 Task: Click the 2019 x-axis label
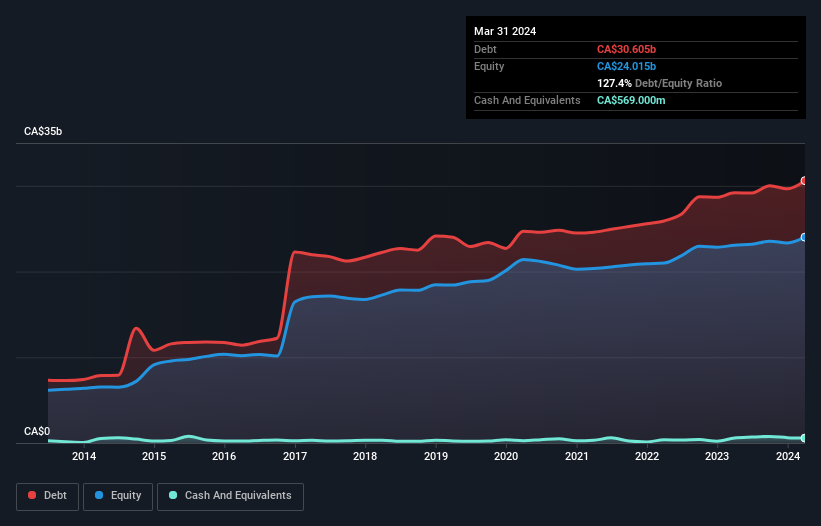coord(436,456)
